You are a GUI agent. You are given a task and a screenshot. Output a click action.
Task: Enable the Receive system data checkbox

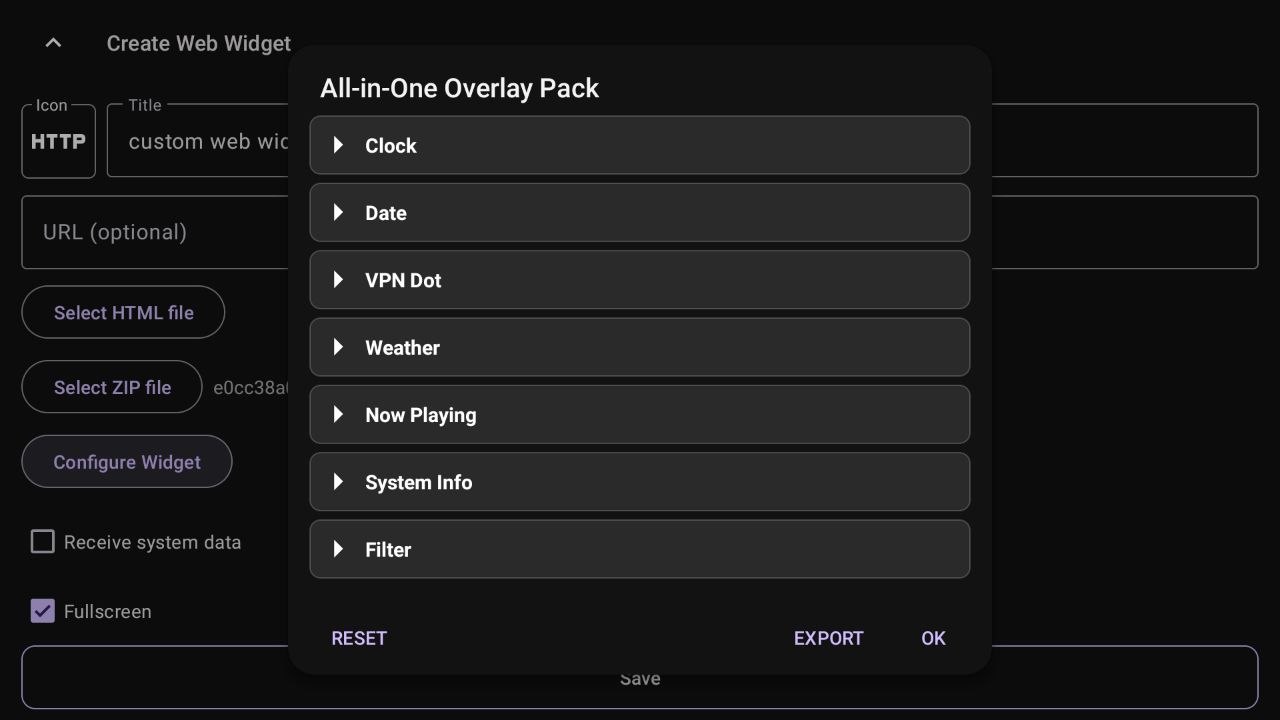point(42,542)
